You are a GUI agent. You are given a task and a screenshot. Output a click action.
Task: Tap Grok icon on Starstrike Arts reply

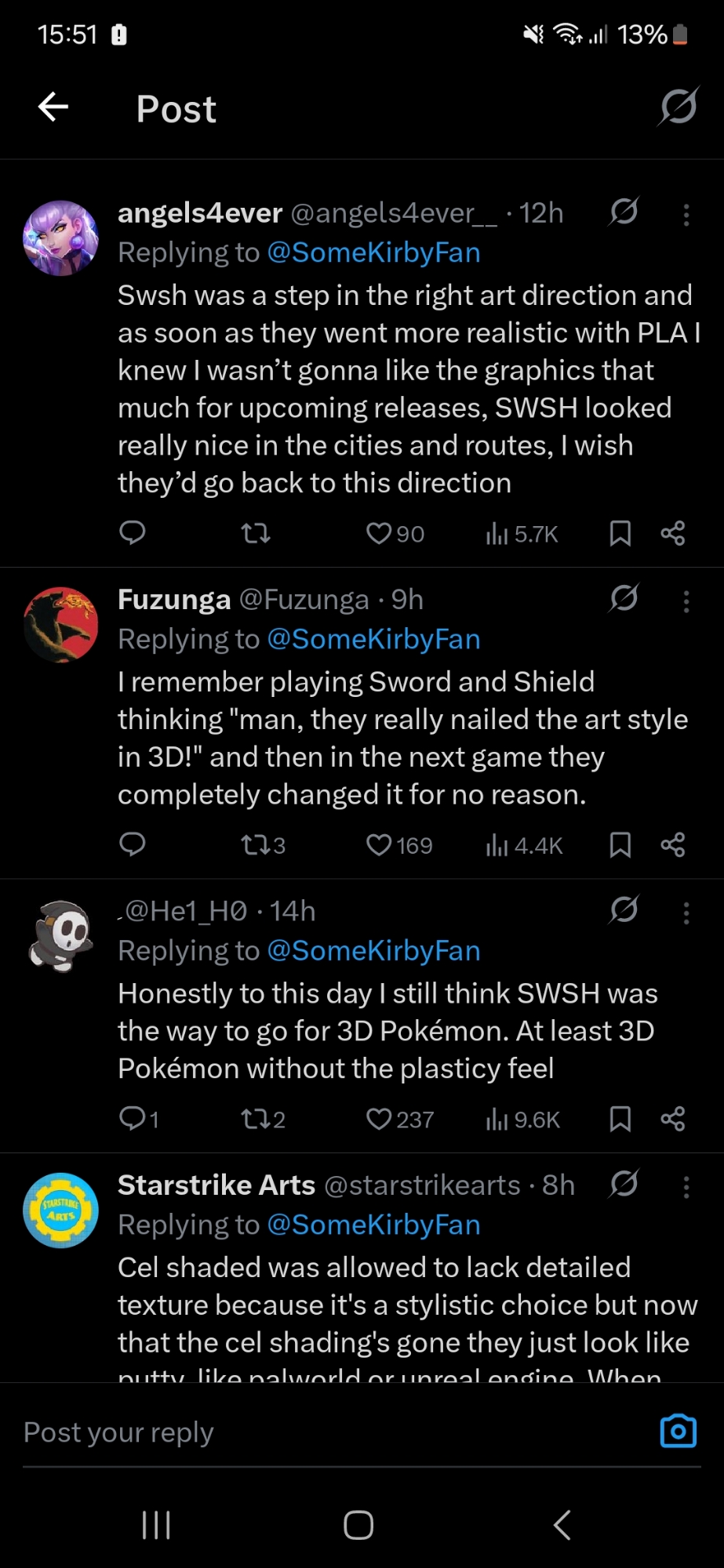[x=624, y=1184]
